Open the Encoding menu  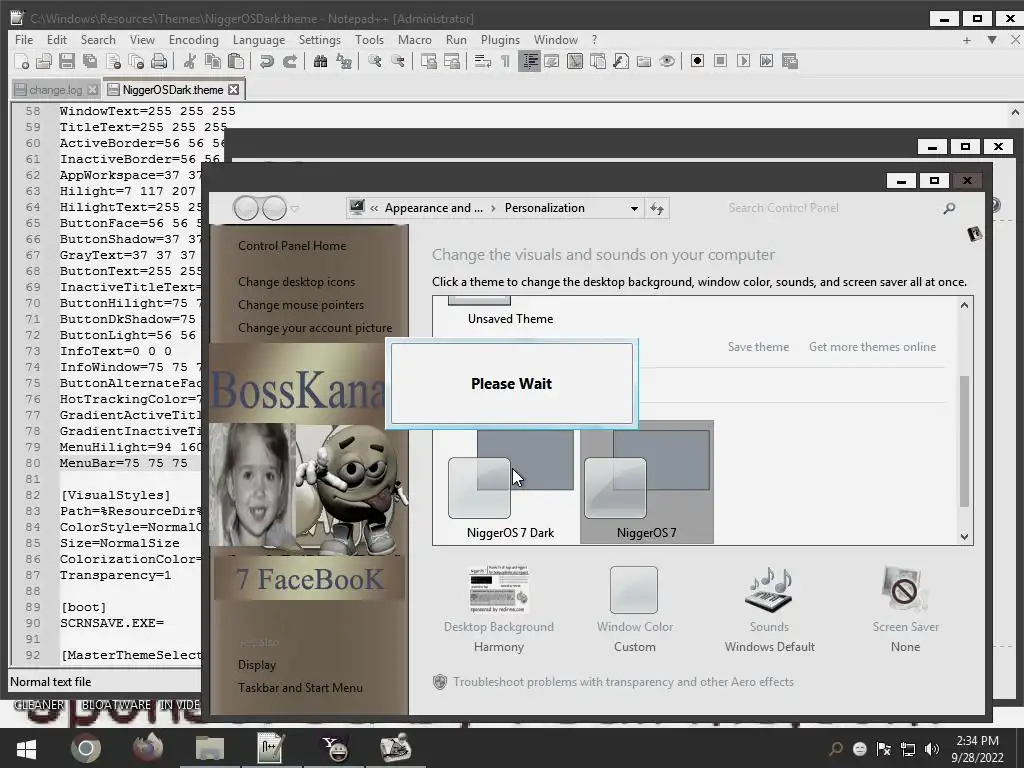(x=193, y=40)
